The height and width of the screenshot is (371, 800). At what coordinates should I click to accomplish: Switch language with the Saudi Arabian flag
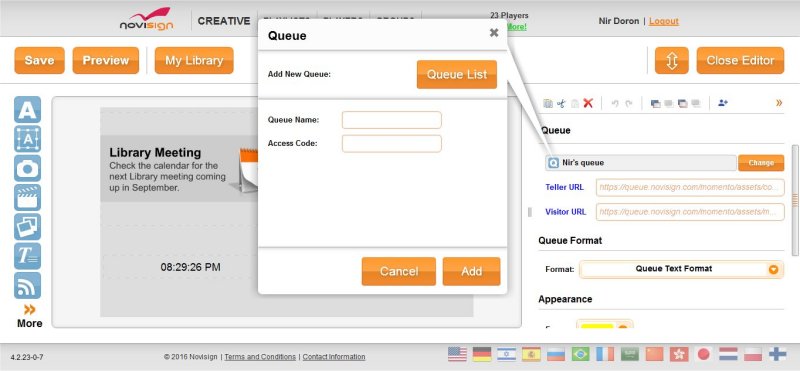coord(630,354)
